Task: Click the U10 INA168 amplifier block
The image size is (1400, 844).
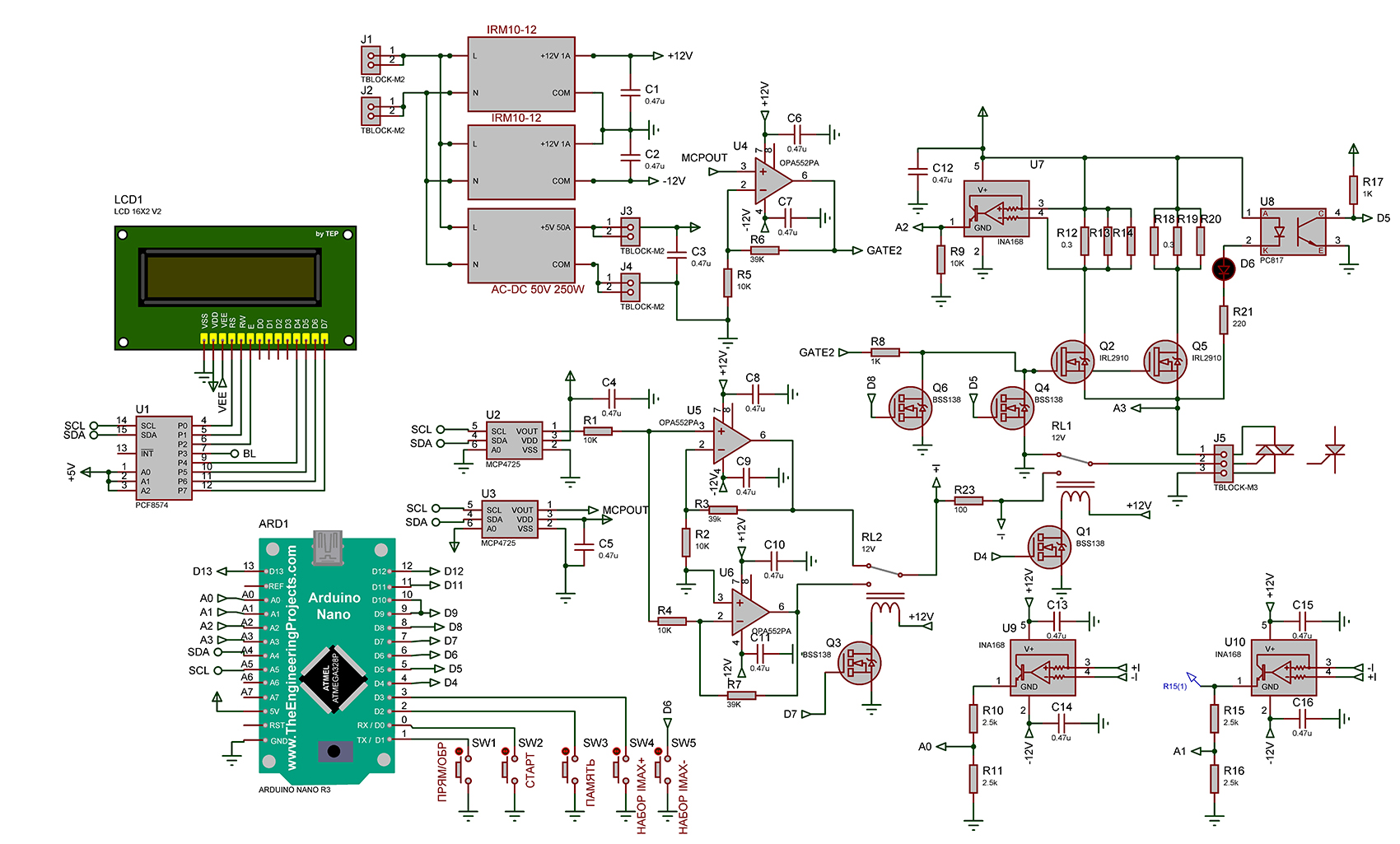Action: pos(1283,668)
